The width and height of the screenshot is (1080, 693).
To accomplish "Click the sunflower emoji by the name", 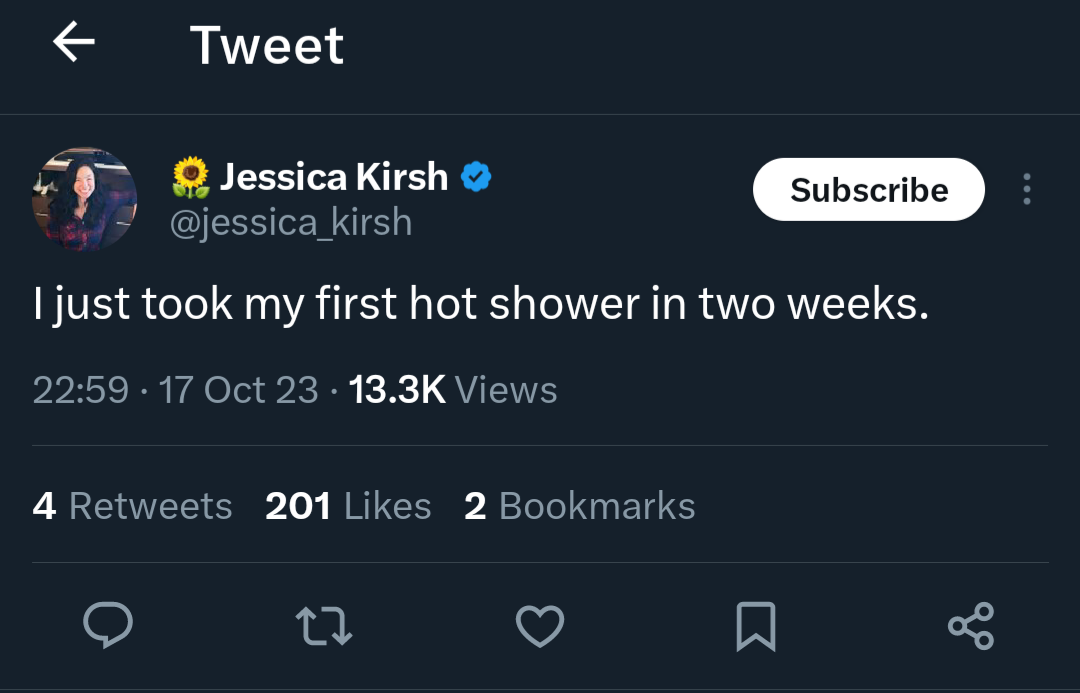I will tap(191, 177).
